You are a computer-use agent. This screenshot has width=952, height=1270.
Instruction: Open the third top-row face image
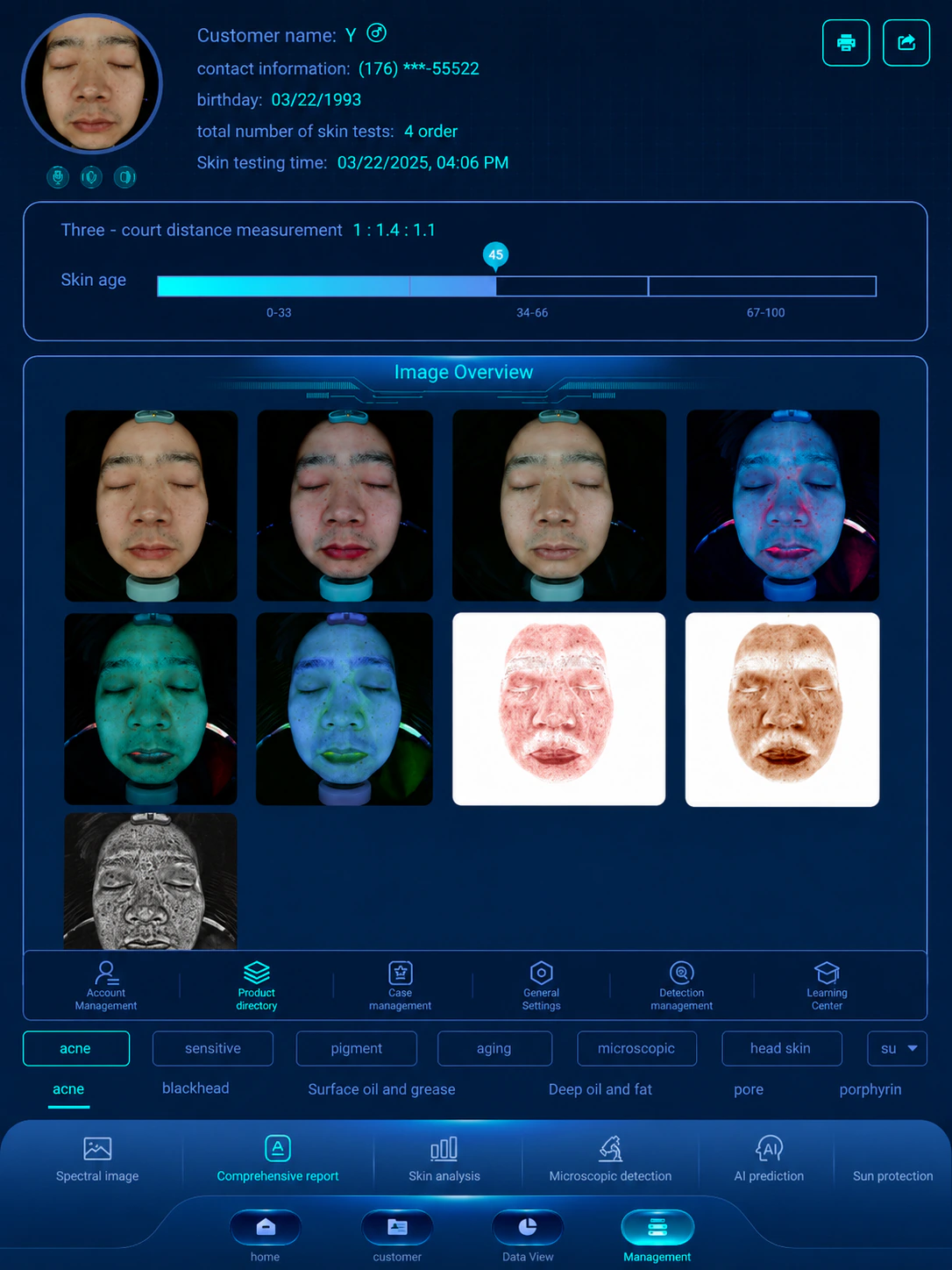559,506
